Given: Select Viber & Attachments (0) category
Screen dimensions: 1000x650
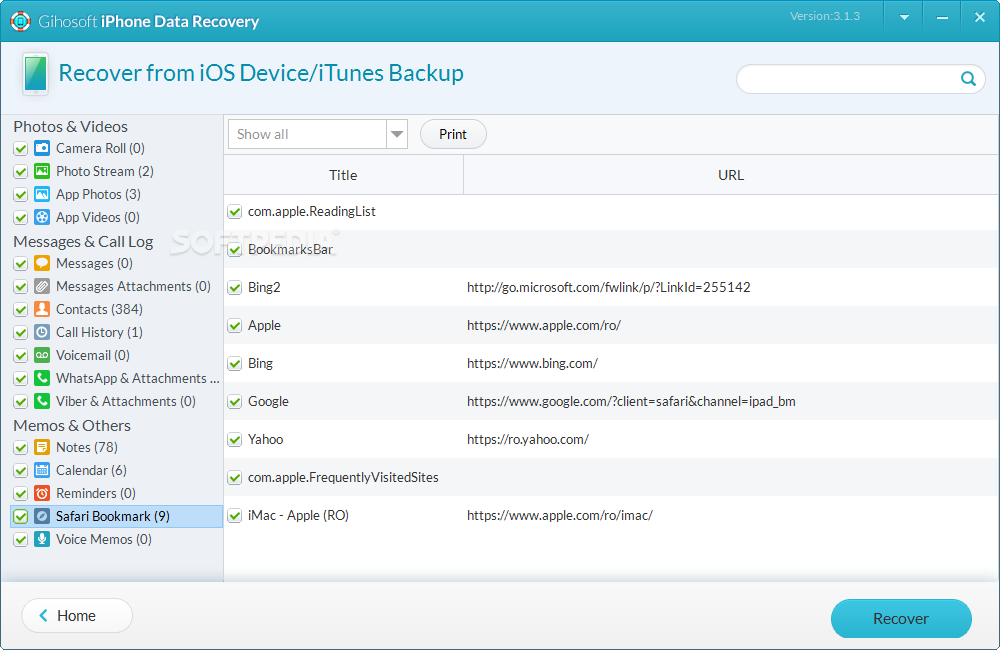Looking at the screenshot, I should pyautogui.click(x=126, y=401).
